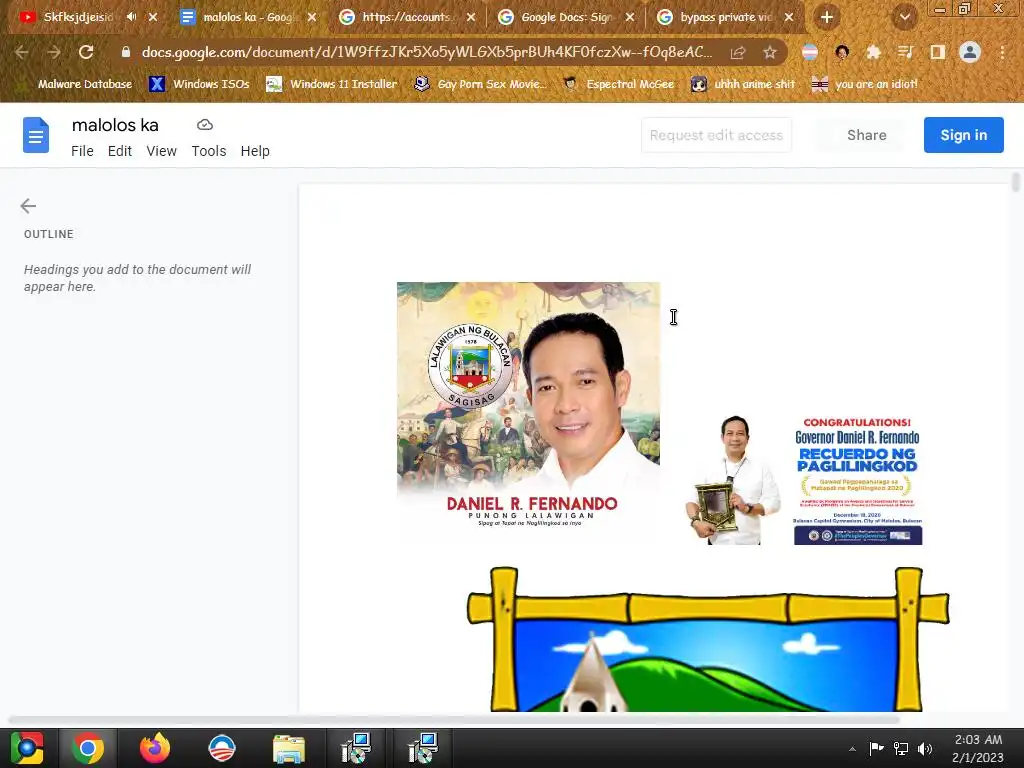Viewport: 1024px width, 768px height.
Task: Open the you are an idiot! bookmark
Action: tap(865, 84)
